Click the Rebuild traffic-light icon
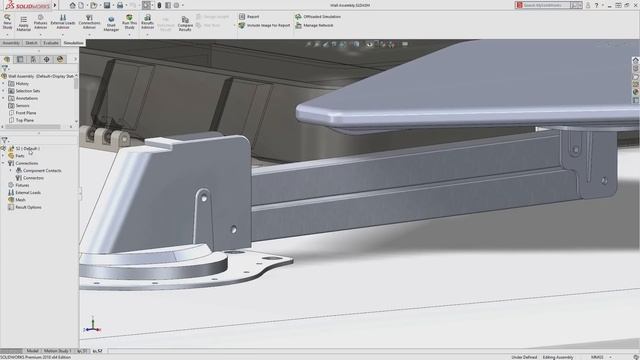Image resolution: width=640 pixels, height=360 pixels. point(159,5)
